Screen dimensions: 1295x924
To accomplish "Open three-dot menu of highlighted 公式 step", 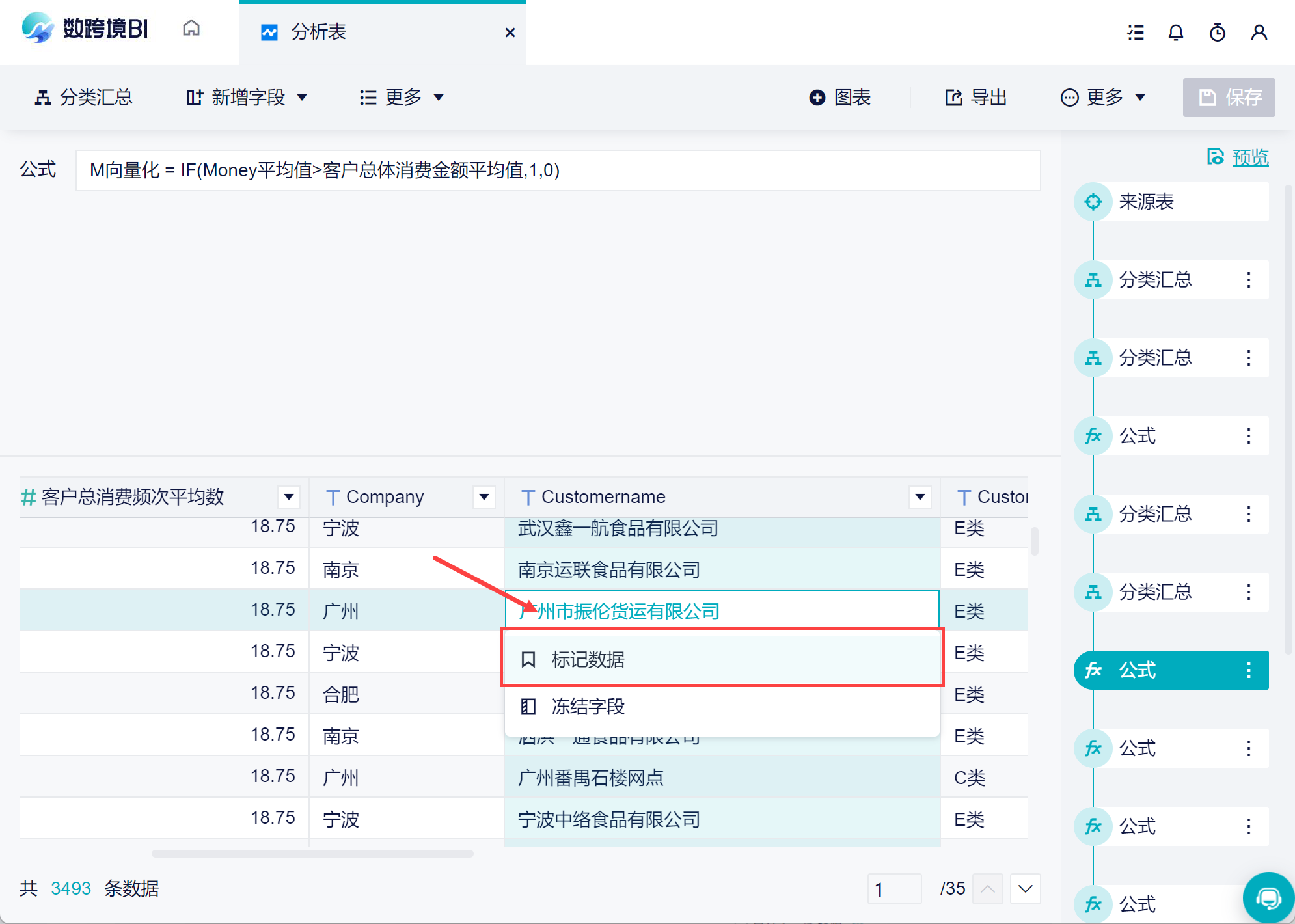I will coord(1248,670).
